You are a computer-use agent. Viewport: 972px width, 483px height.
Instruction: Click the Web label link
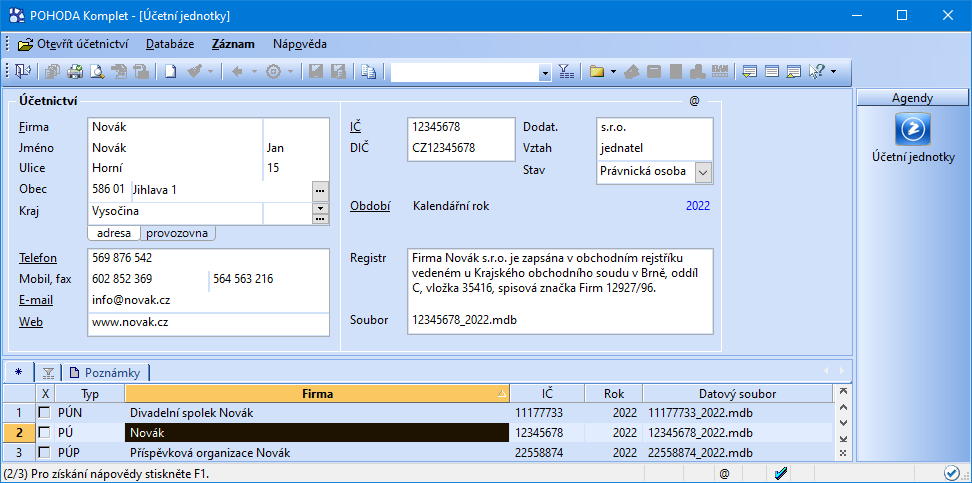coord(30,322)
